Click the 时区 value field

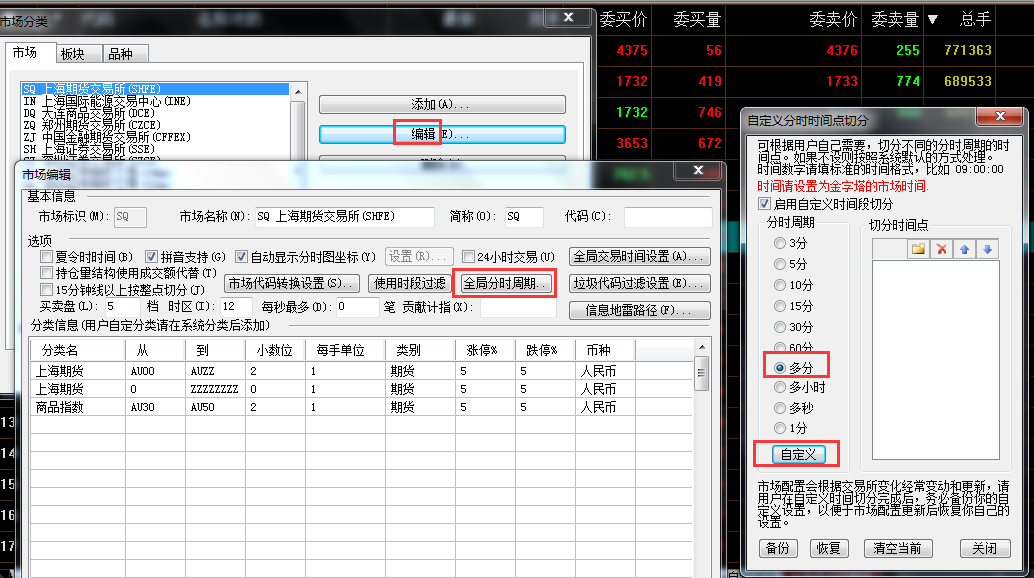[236, 306]
